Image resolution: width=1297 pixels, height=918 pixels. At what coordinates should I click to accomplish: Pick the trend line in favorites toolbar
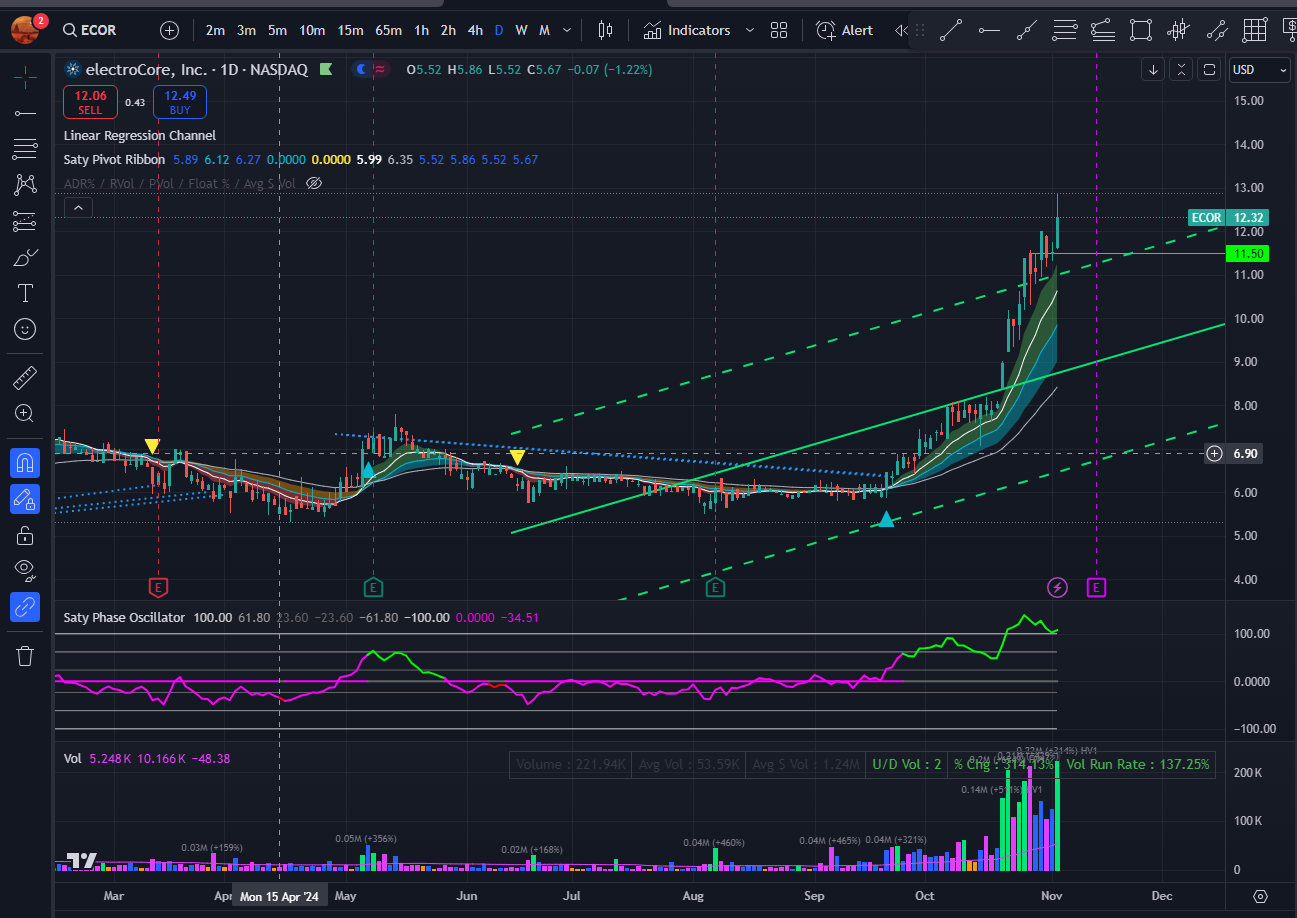click(951, 30)
